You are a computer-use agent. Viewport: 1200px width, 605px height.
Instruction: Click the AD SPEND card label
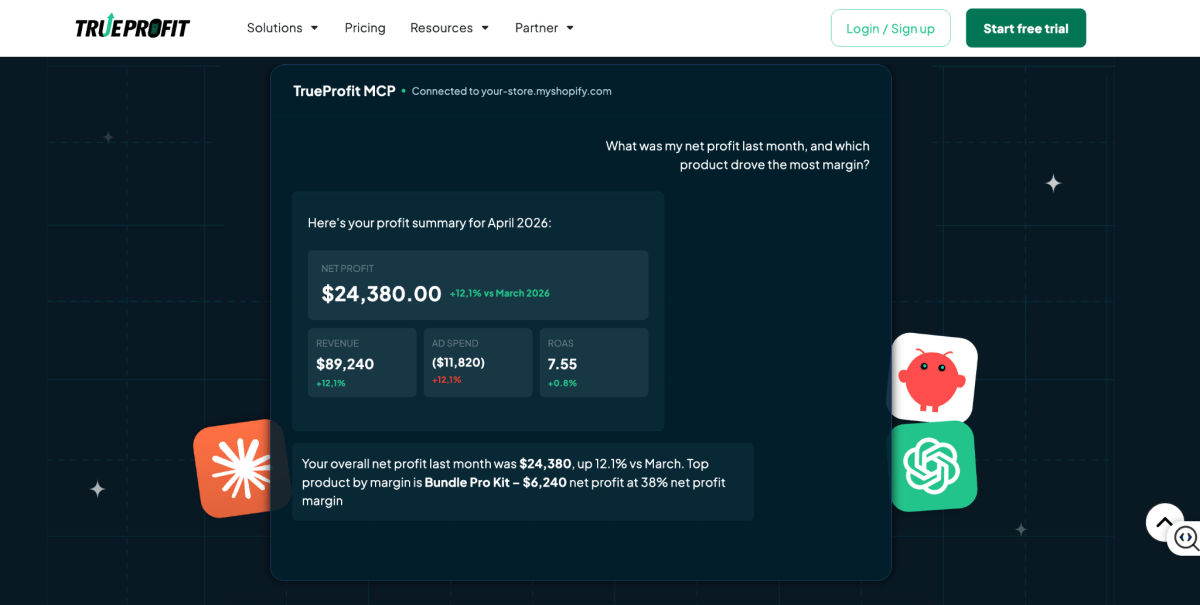455,343
